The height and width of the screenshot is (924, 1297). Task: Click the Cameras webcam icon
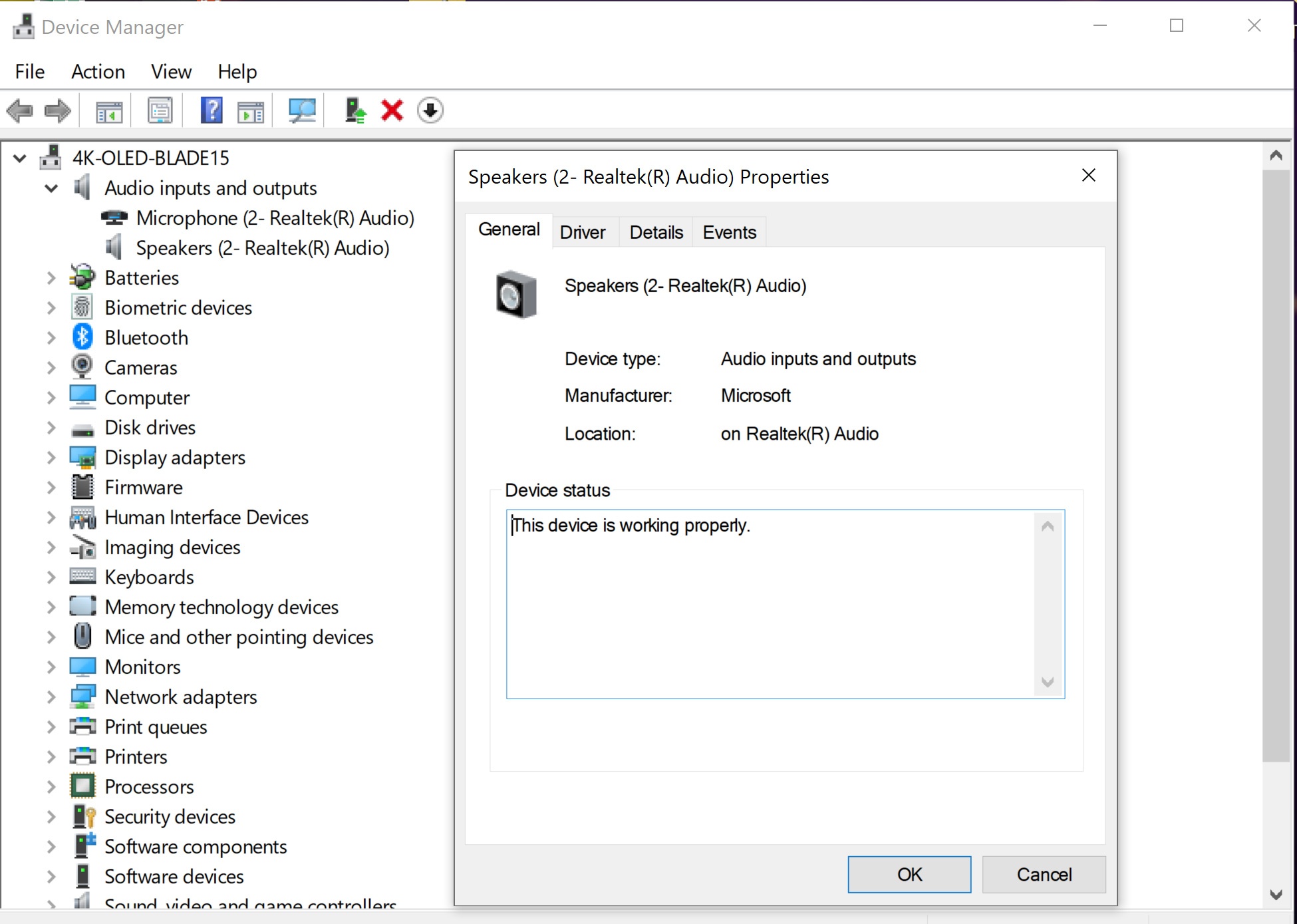pos(82,367)
